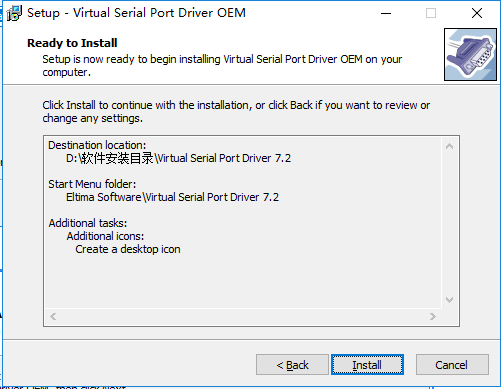Viewport: 503px width, 389px height.
Task: Click the scroll right arrow in summary box
Action: click(x=433, y=316)
